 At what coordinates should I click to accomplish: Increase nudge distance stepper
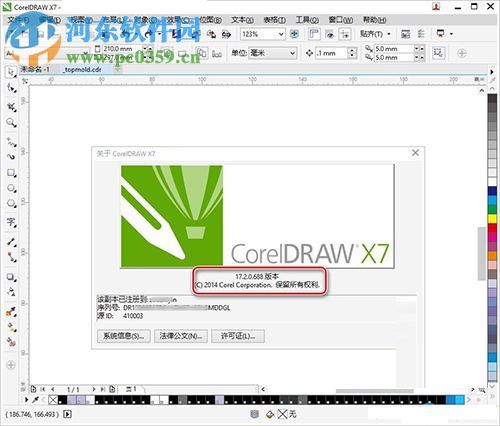point(352,50)
